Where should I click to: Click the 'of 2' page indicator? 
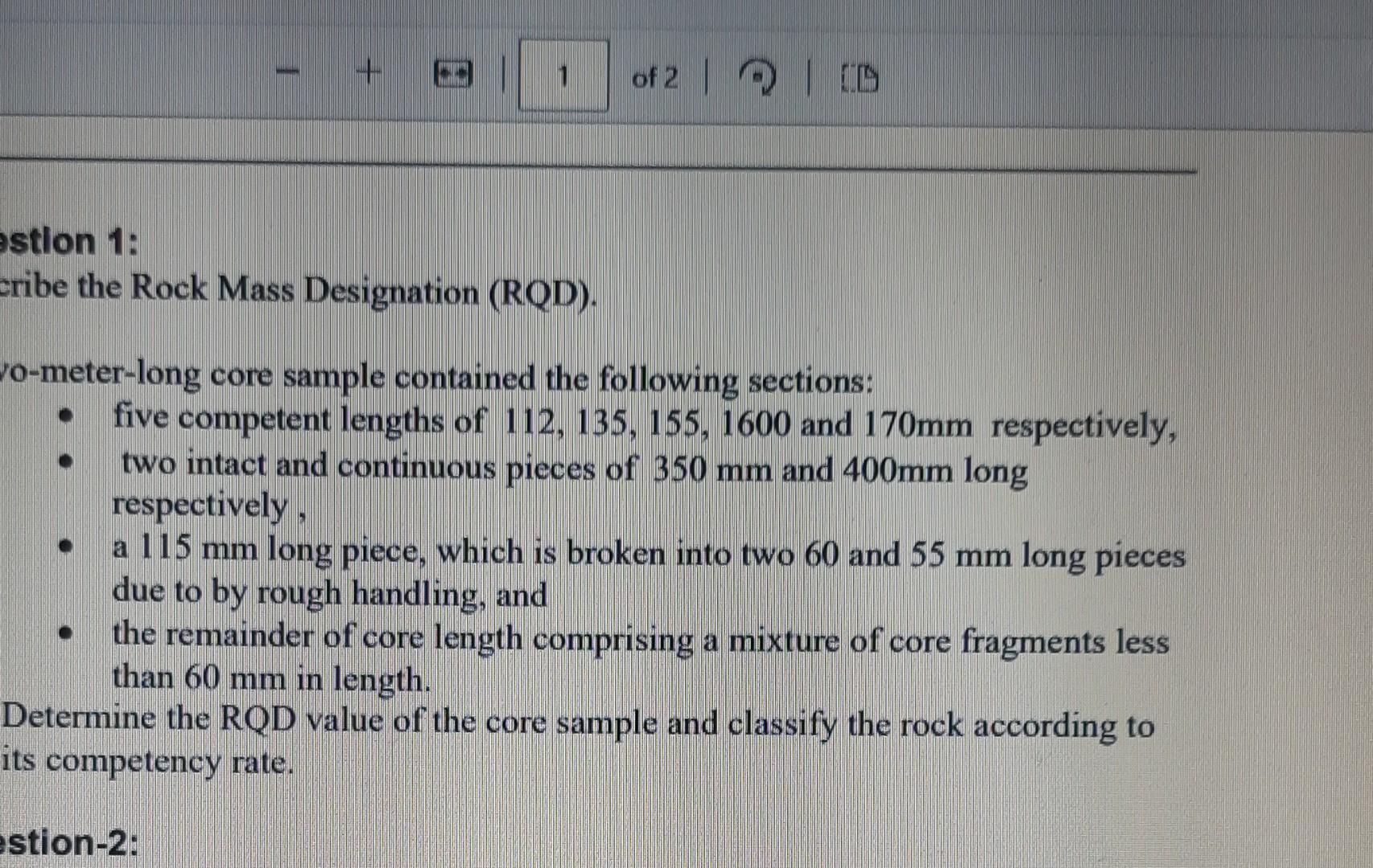(655, 77)
